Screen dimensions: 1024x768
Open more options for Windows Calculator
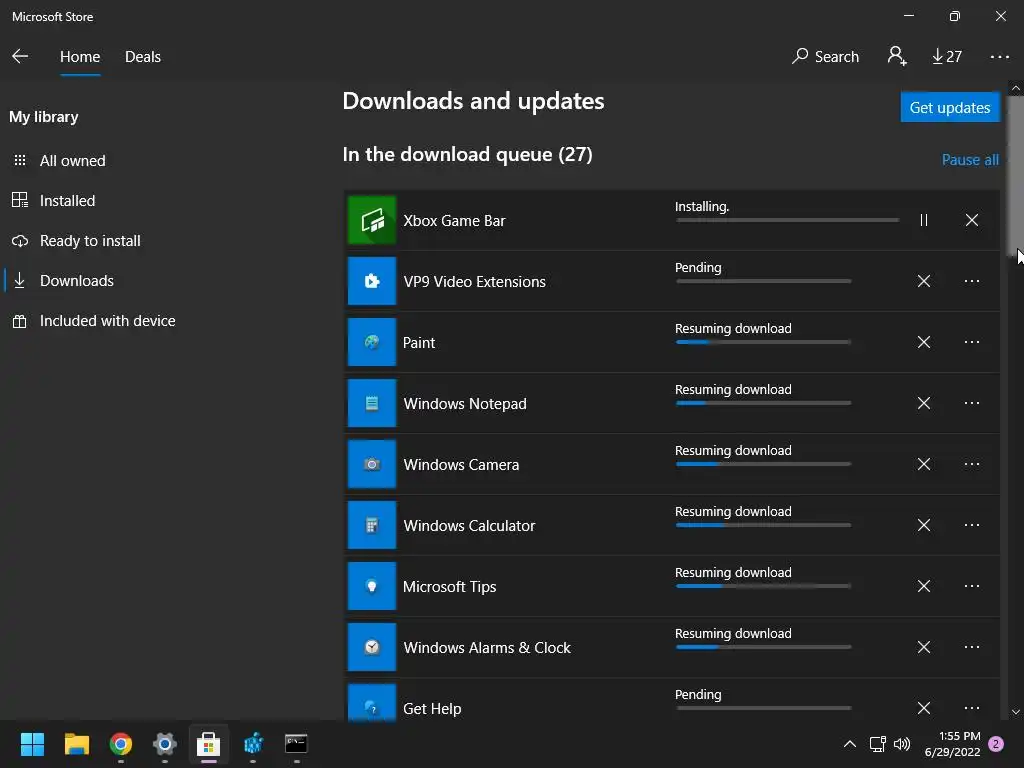pyautogui.click(x=972, y=525)
